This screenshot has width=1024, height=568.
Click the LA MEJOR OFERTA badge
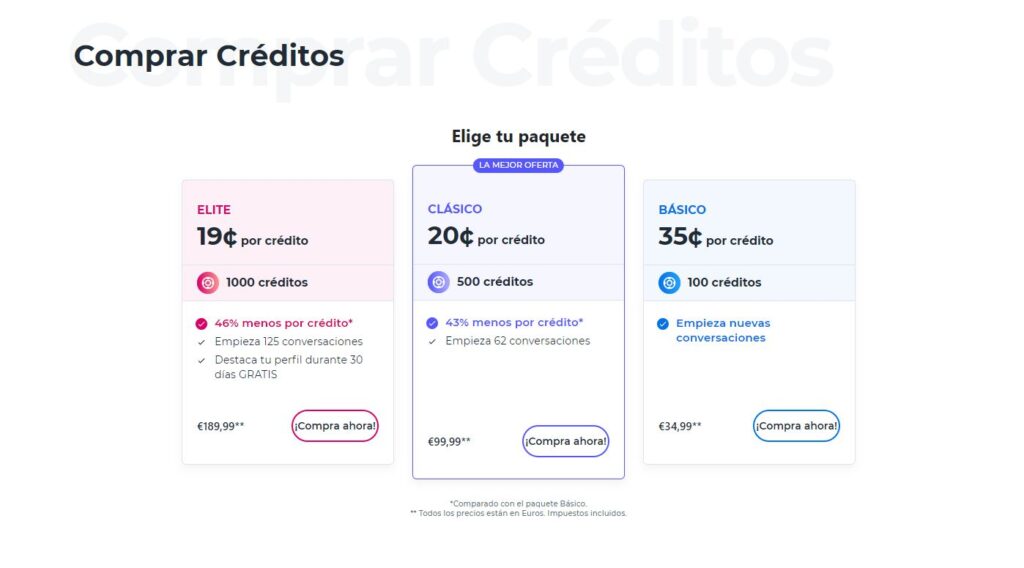pyautogui.click(x=518, y=165)
